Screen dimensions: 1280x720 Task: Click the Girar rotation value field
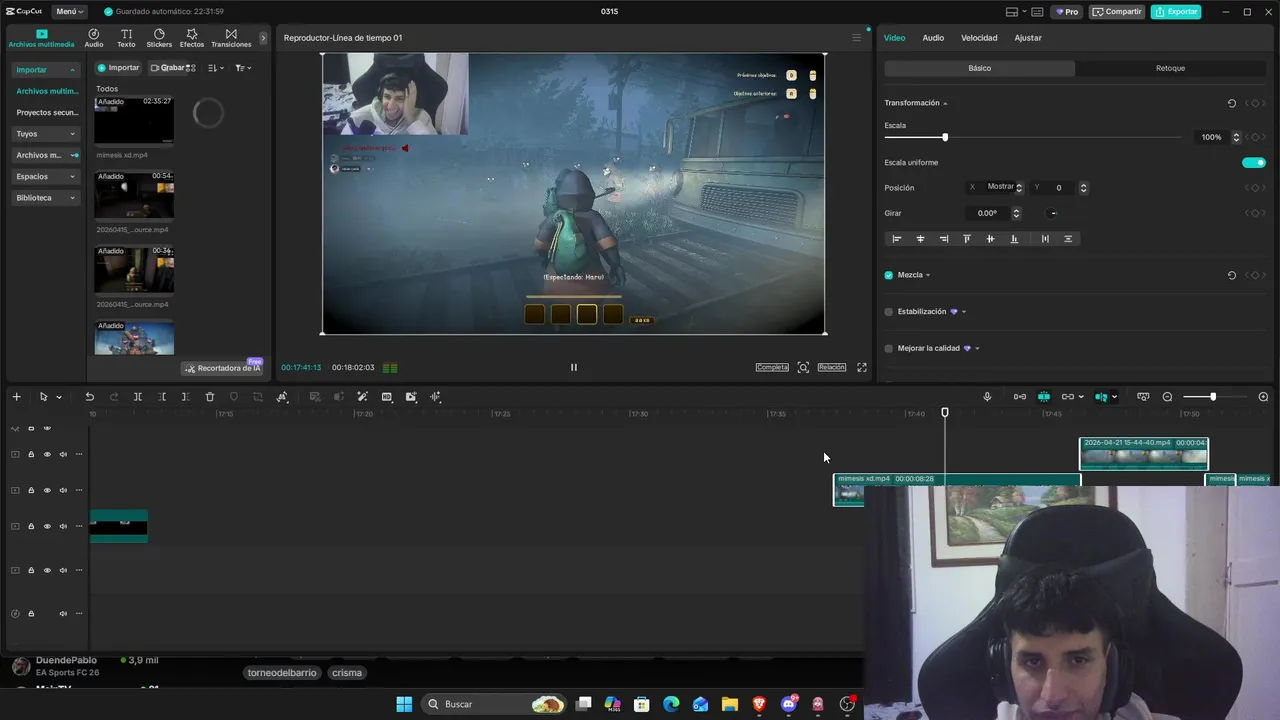pyautogui.click(x=988, y=213)
